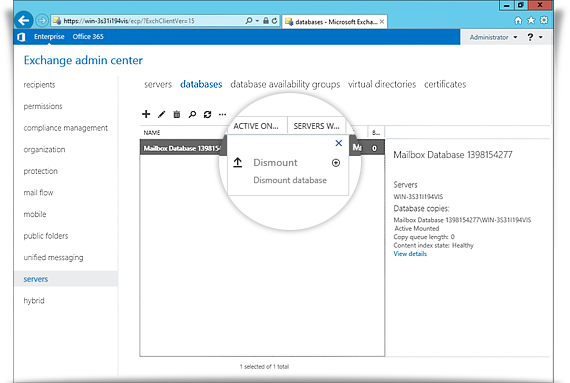The image size is (570, 383).
Task: Click the View details link
Action: point(410,254)
